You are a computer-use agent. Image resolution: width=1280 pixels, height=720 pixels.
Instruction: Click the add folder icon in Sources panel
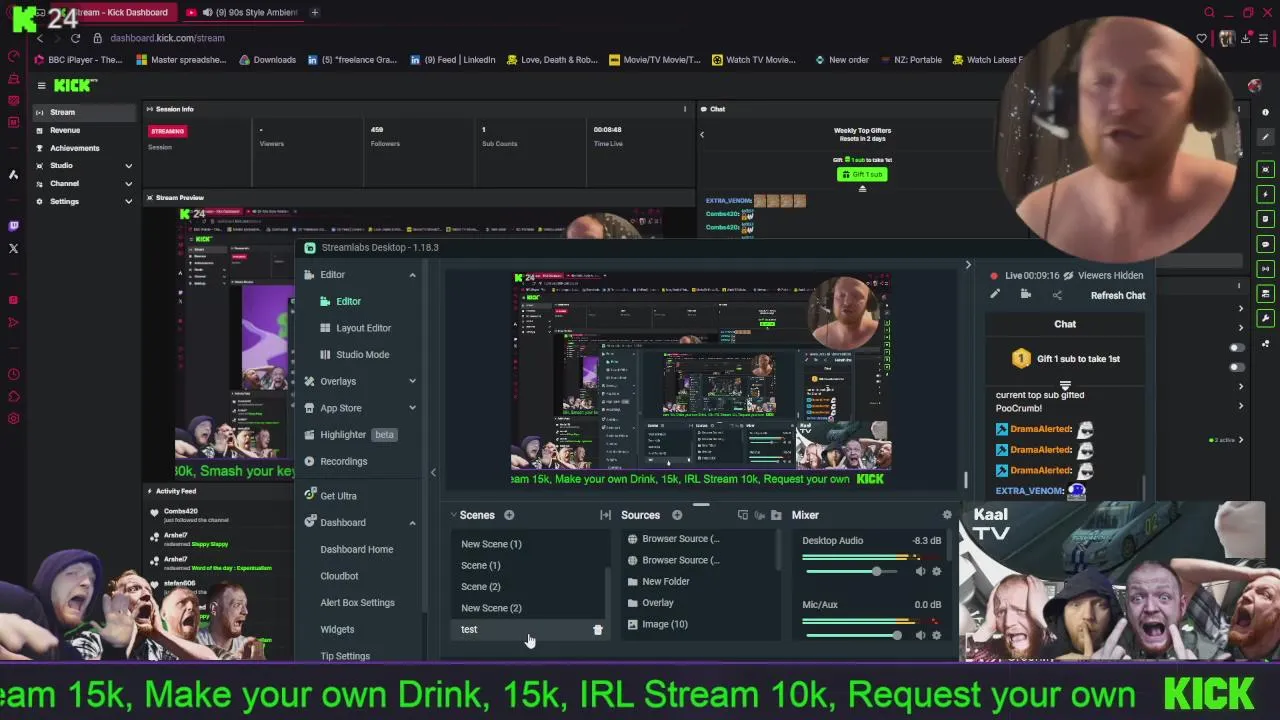click(x=776, y=515)
